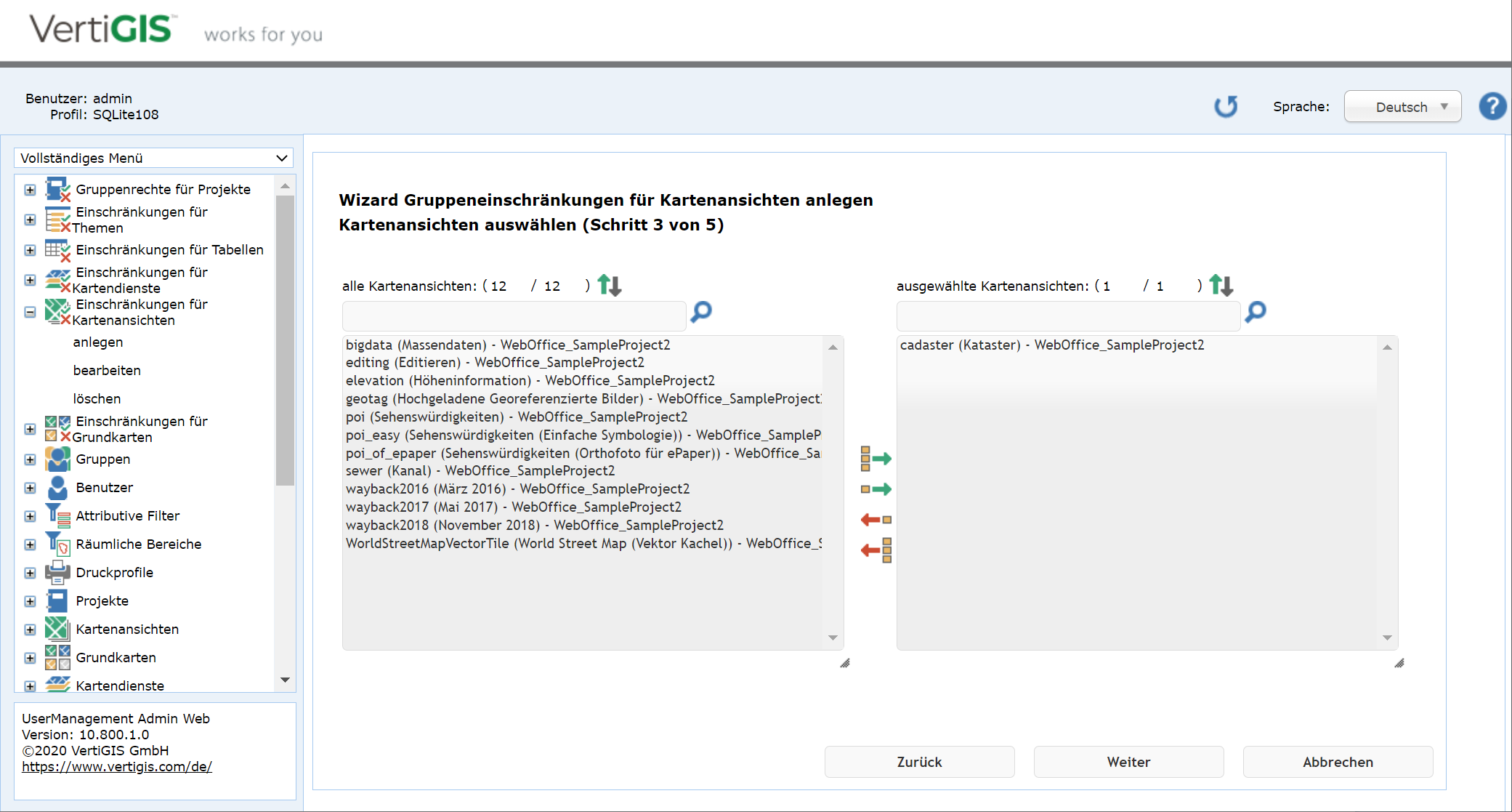Click sort arrows icon for all Kartenansichten
Viewport: 1512px width, 812px height.
pos(610,285)
